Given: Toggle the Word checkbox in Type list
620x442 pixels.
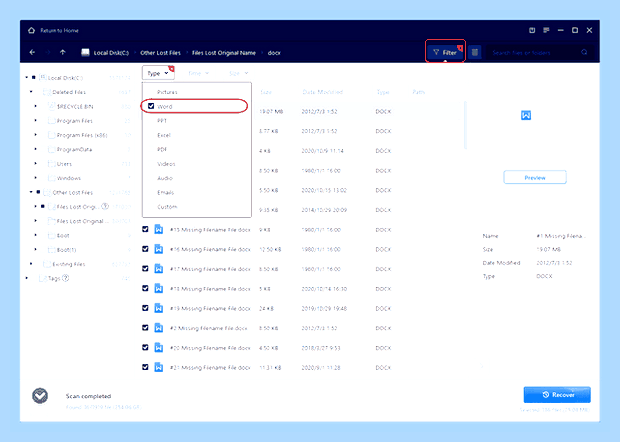Looking at the screenshot, I should point(151,106).
